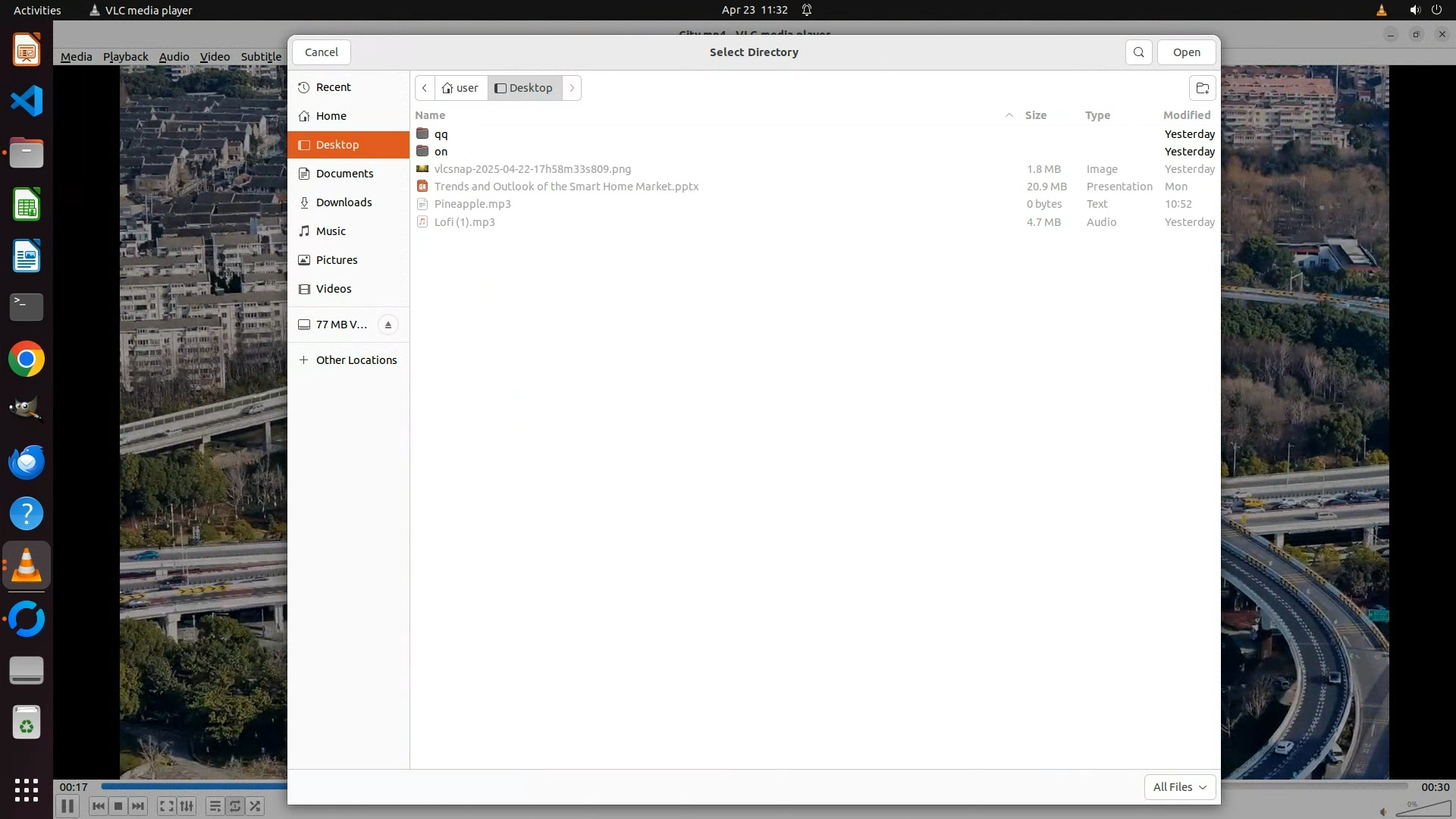Select the qq folder
The height and width of the screenshot is (819, 1456).
pyautogui.click(x=441, y=134)
